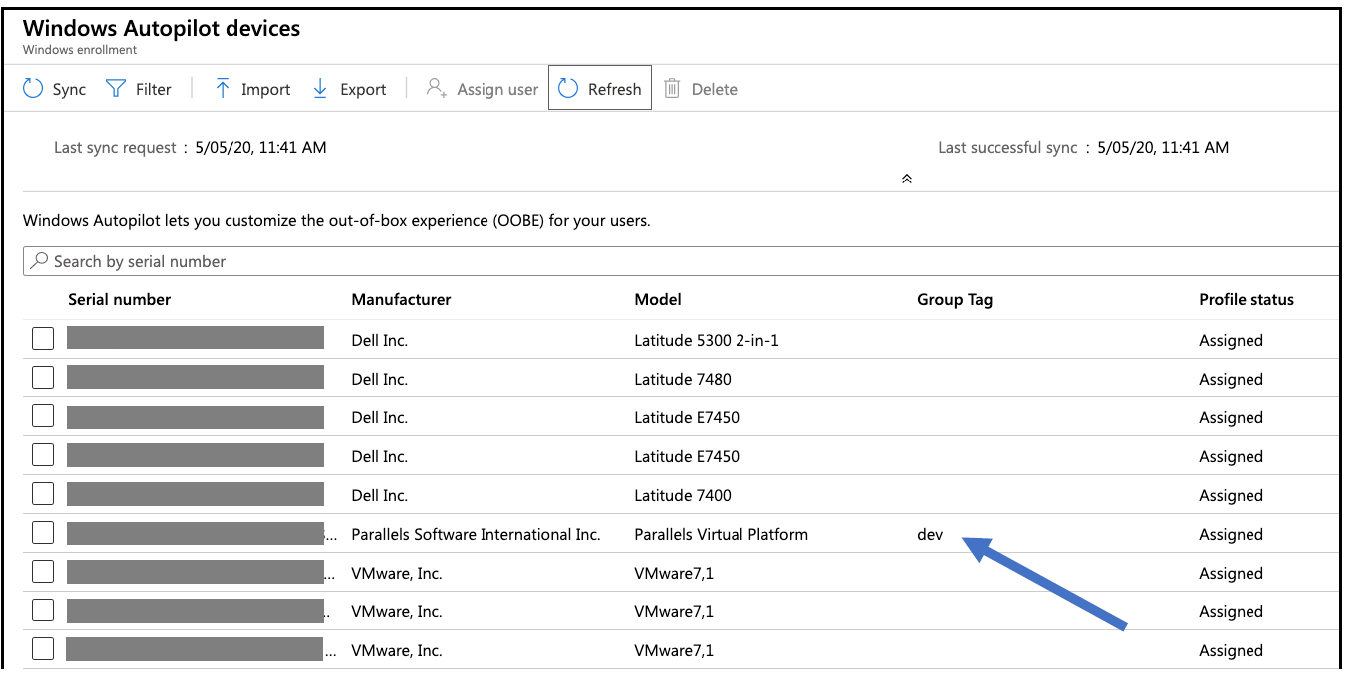Click Dell Inc. in Latitude 7400 row
The height and width of the screenshot is (681, 1358).
tap(379, 495)
